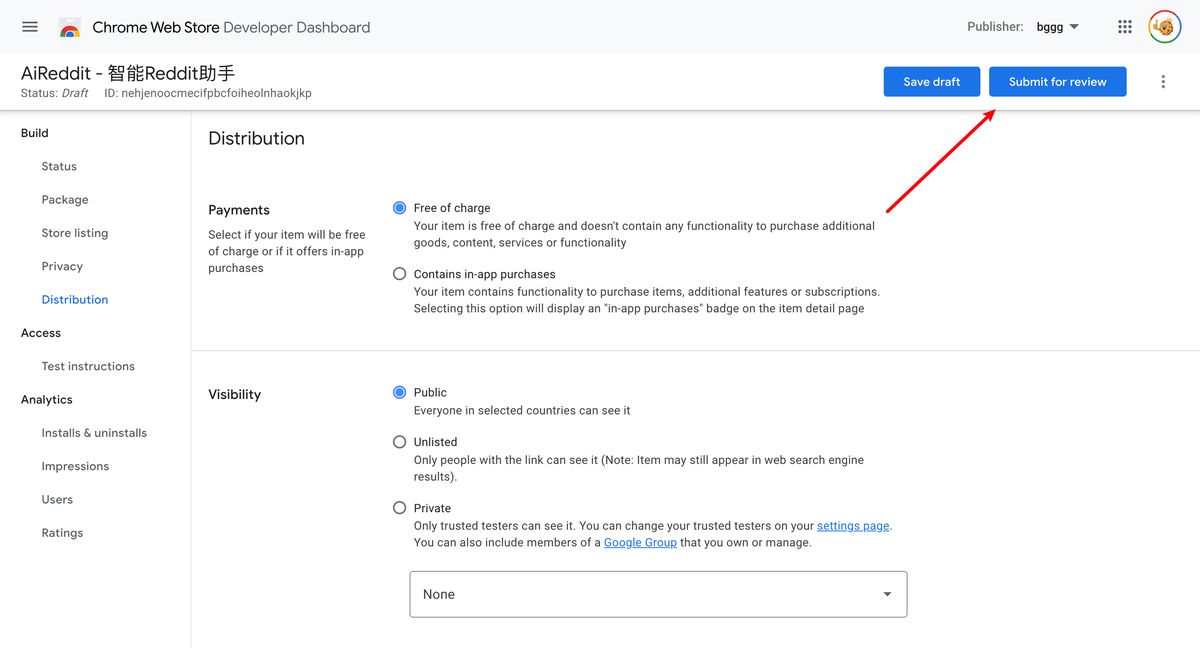Open the Ratings analytics section
This screenshot has height=648, width=1200.
click(62, 532)
